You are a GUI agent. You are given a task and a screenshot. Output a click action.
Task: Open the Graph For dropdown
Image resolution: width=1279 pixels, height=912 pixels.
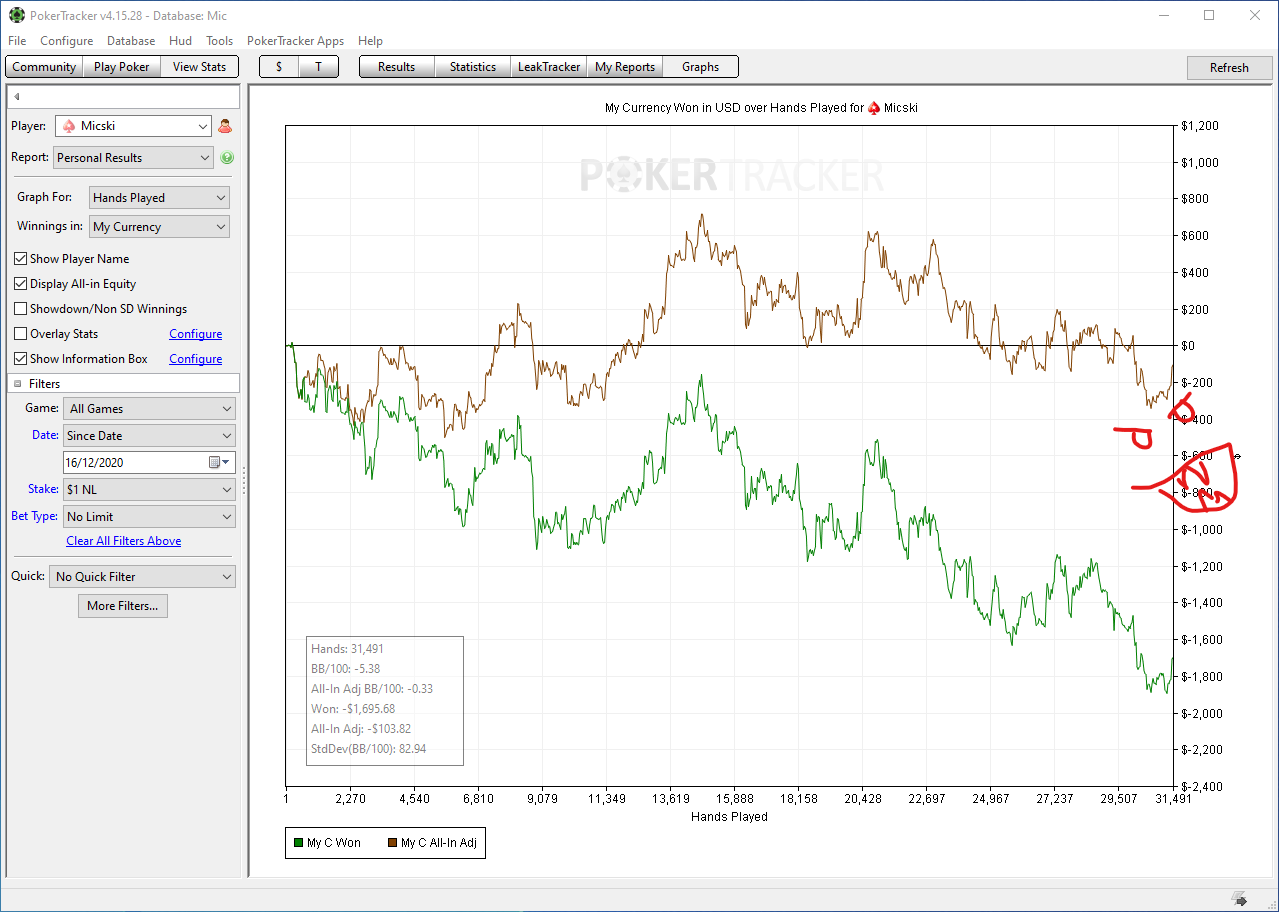point(159,198)
